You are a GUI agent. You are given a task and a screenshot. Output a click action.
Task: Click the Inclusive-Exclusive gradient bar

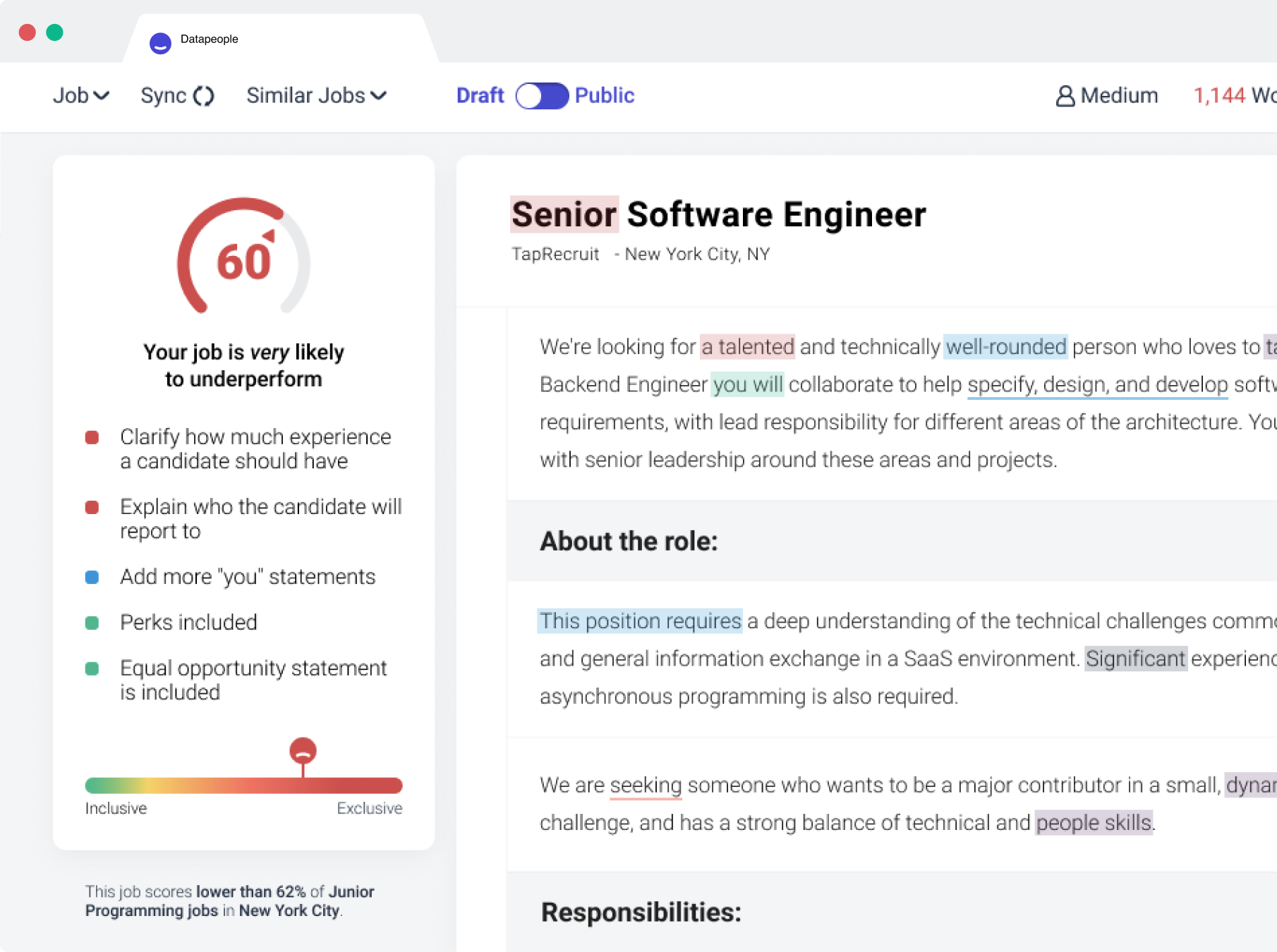coord(244,785)
